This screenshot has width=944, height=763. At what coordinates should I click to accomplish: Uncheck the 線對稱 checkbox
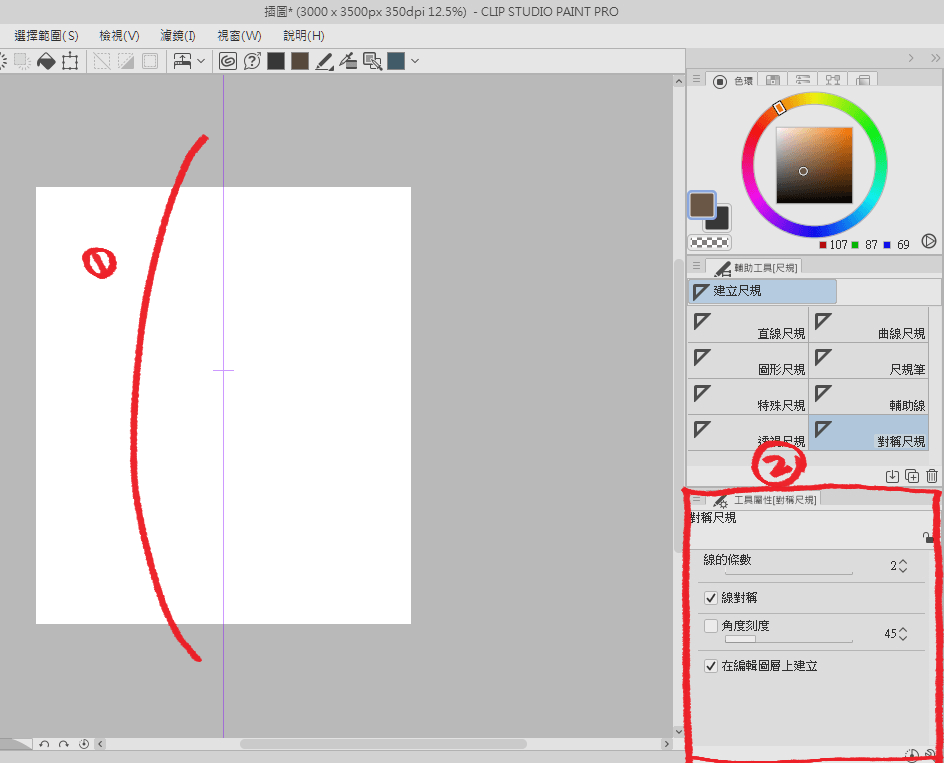click(x=712, y=597)
